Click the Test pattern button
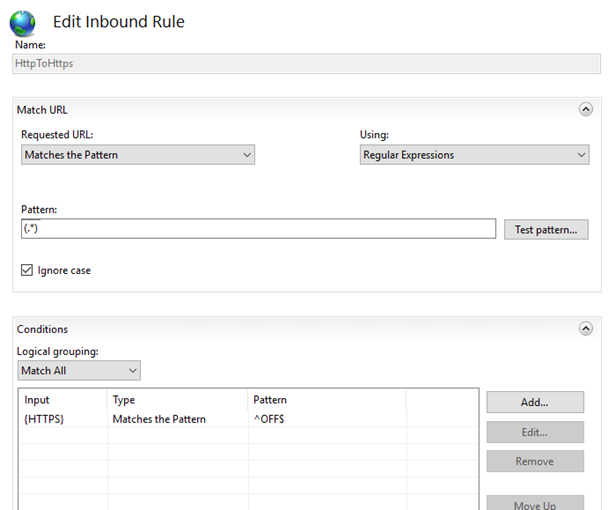The image size is (608, 510). click(x=546, y=230)
